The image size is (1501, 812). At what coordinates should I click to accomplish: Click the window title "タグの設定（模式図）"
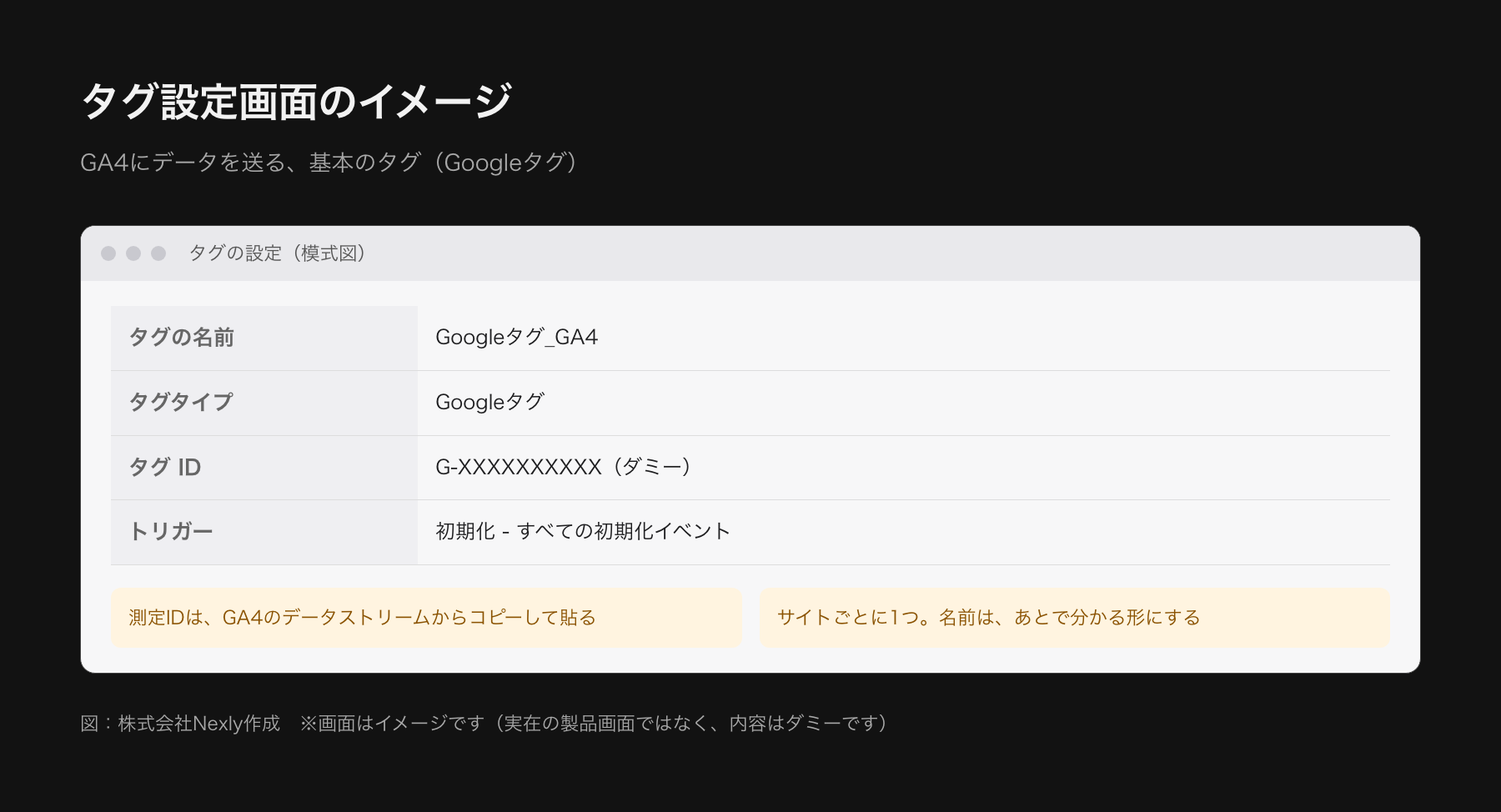point(279,253)
